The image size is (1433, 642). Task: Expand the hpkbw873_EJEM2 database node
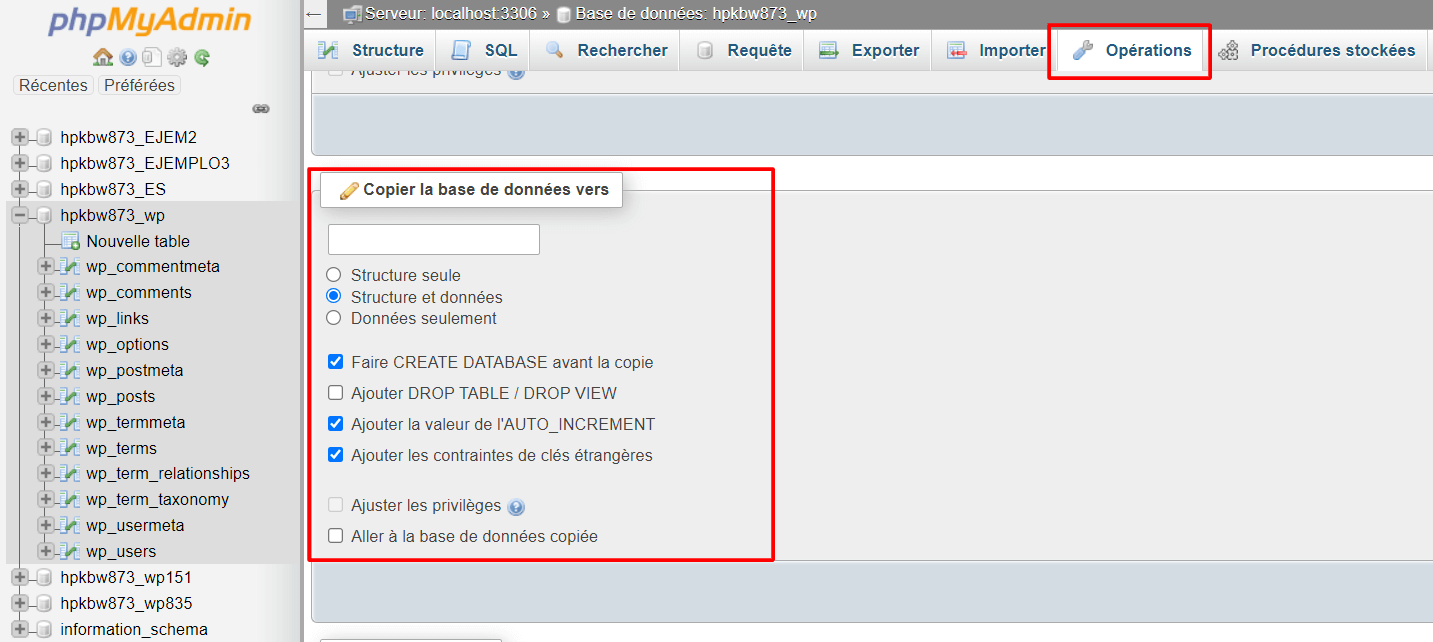click(19, 137)
